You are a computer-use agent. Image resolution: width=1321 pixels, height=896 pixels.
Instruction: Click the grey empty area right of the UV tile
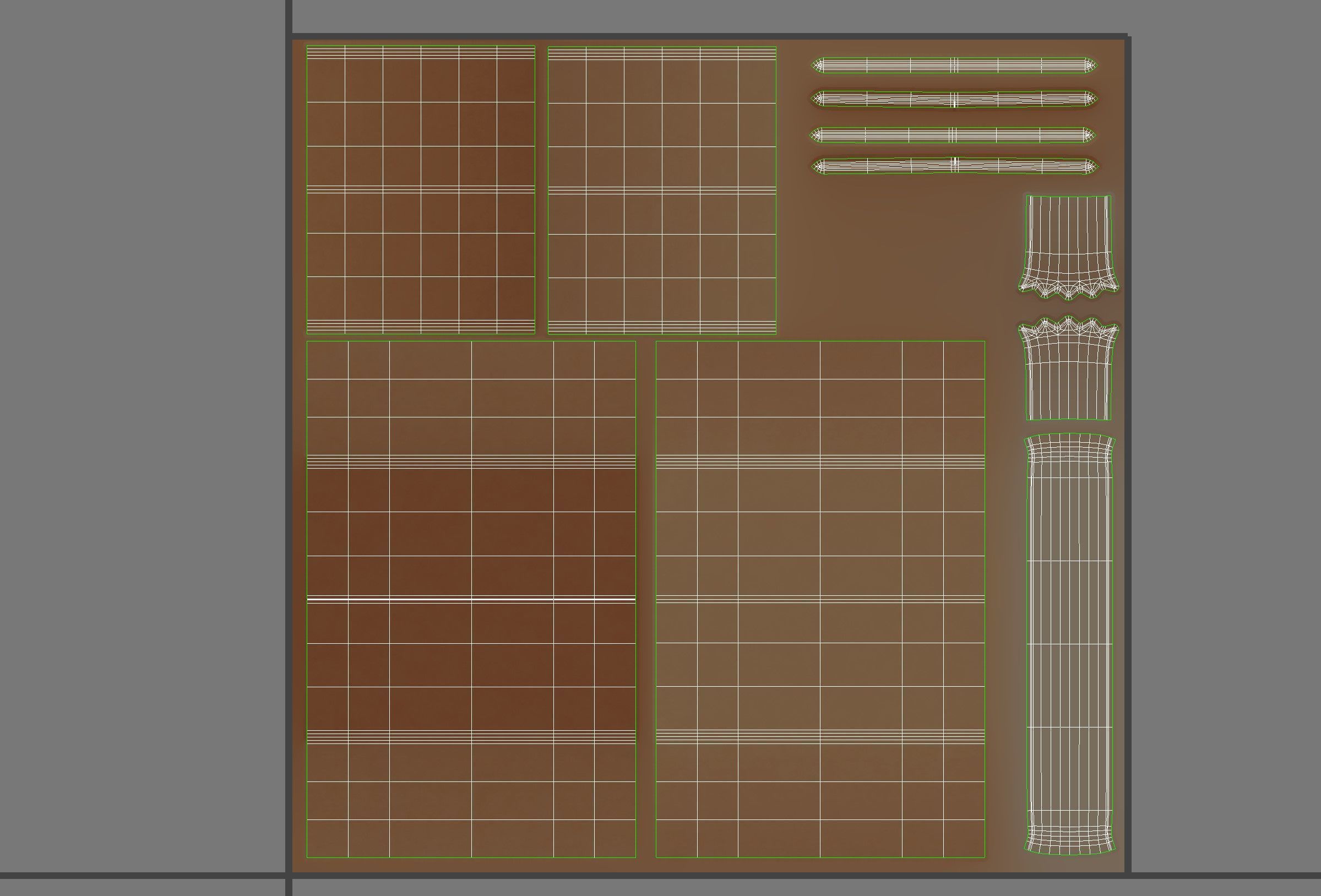pos(1222,443)
